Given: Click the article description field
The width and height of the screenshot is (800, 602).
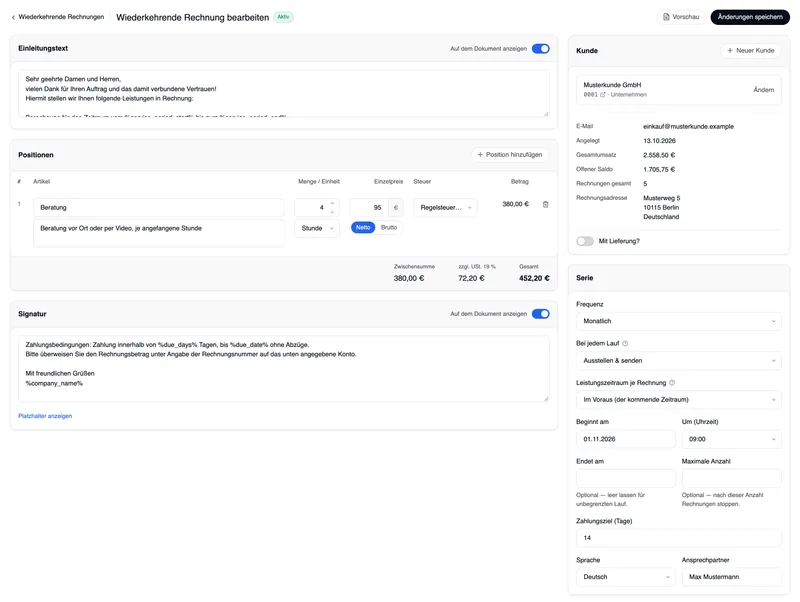Looking at the screenshot, I should click(159, 233).
